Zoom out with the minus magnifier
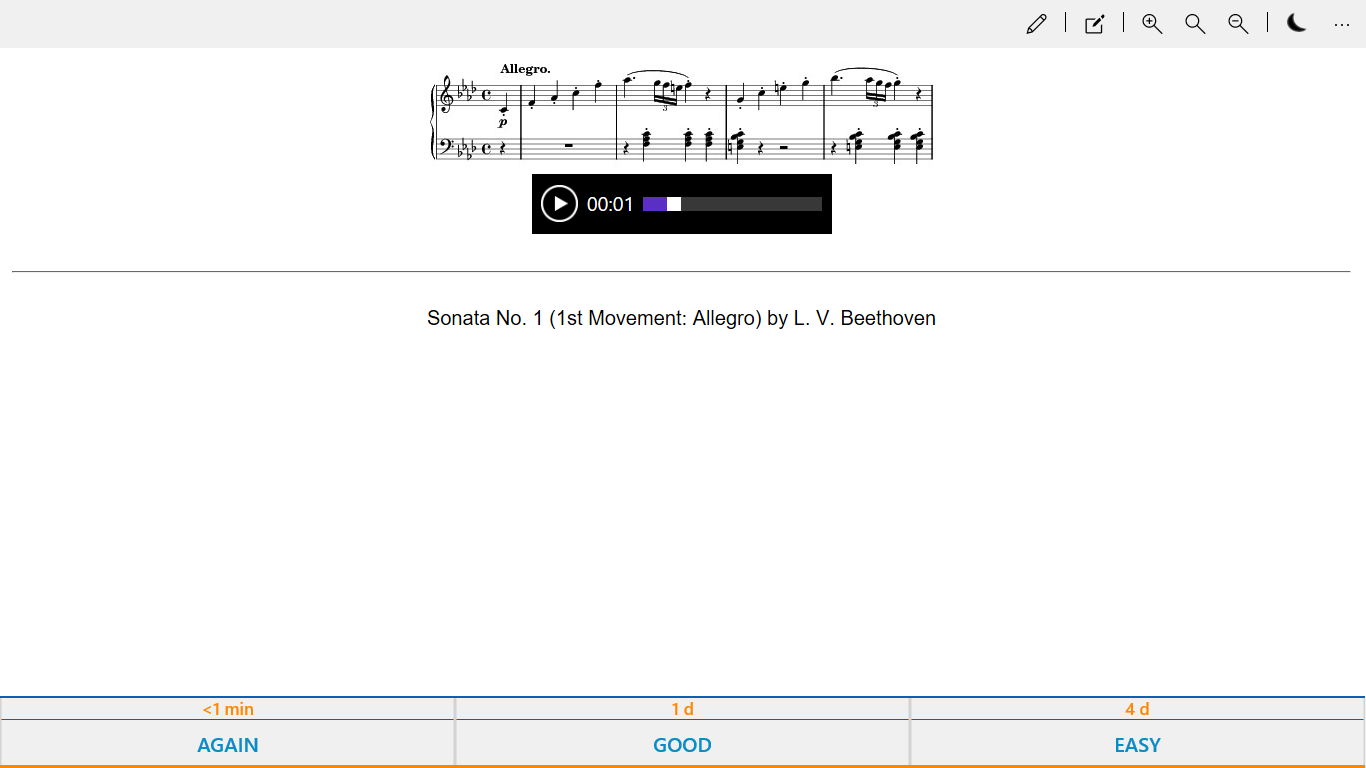Screen dimensions: 1366x768 (x=1238, y=24)
